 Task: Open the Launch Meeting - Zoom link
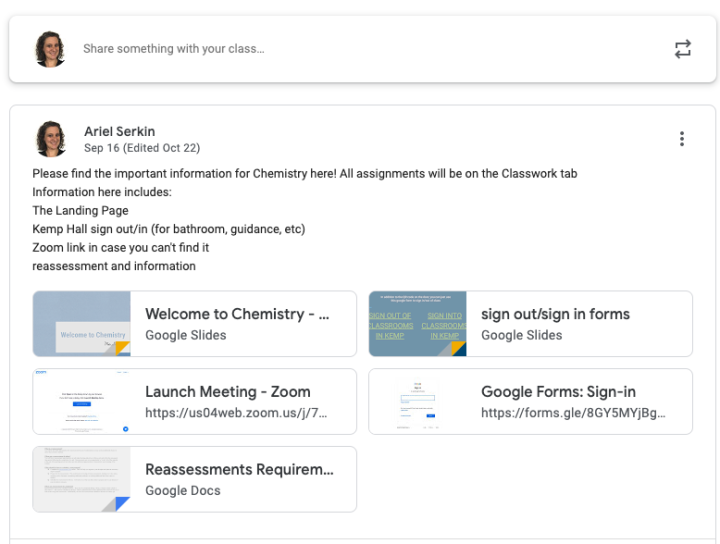(x=195, y=402)
